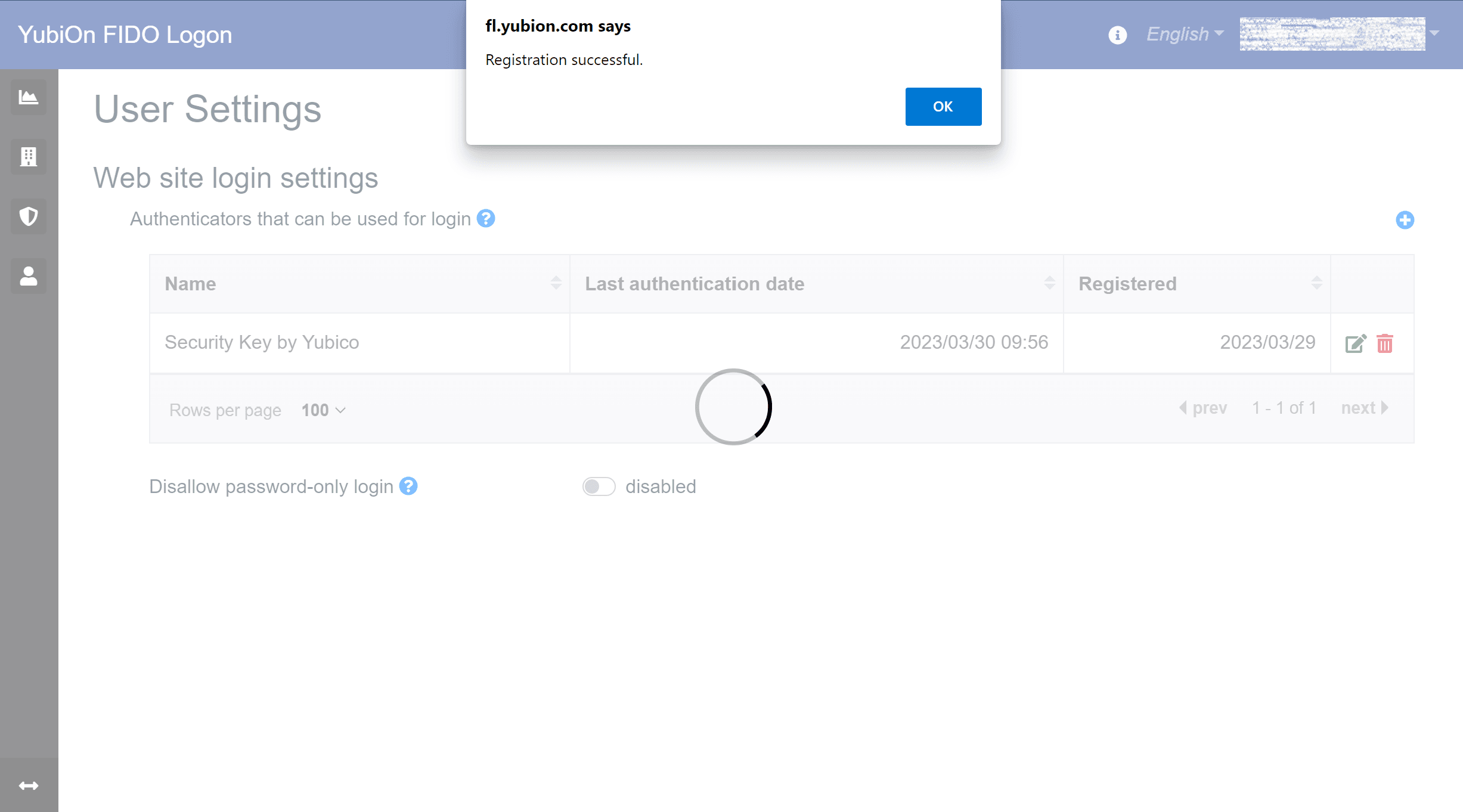Show help for Disallow password-only login

[408, 486]
